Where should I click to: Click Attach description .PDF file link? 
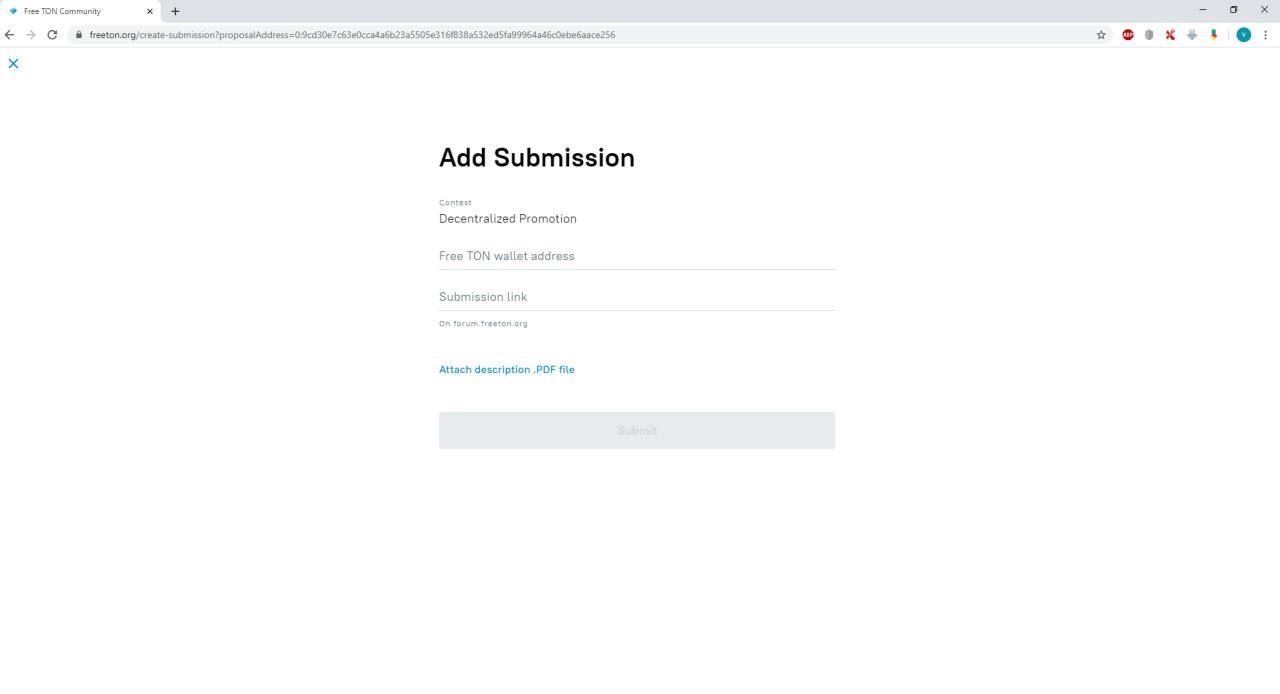pyautogui.click(x=506, y=370)
